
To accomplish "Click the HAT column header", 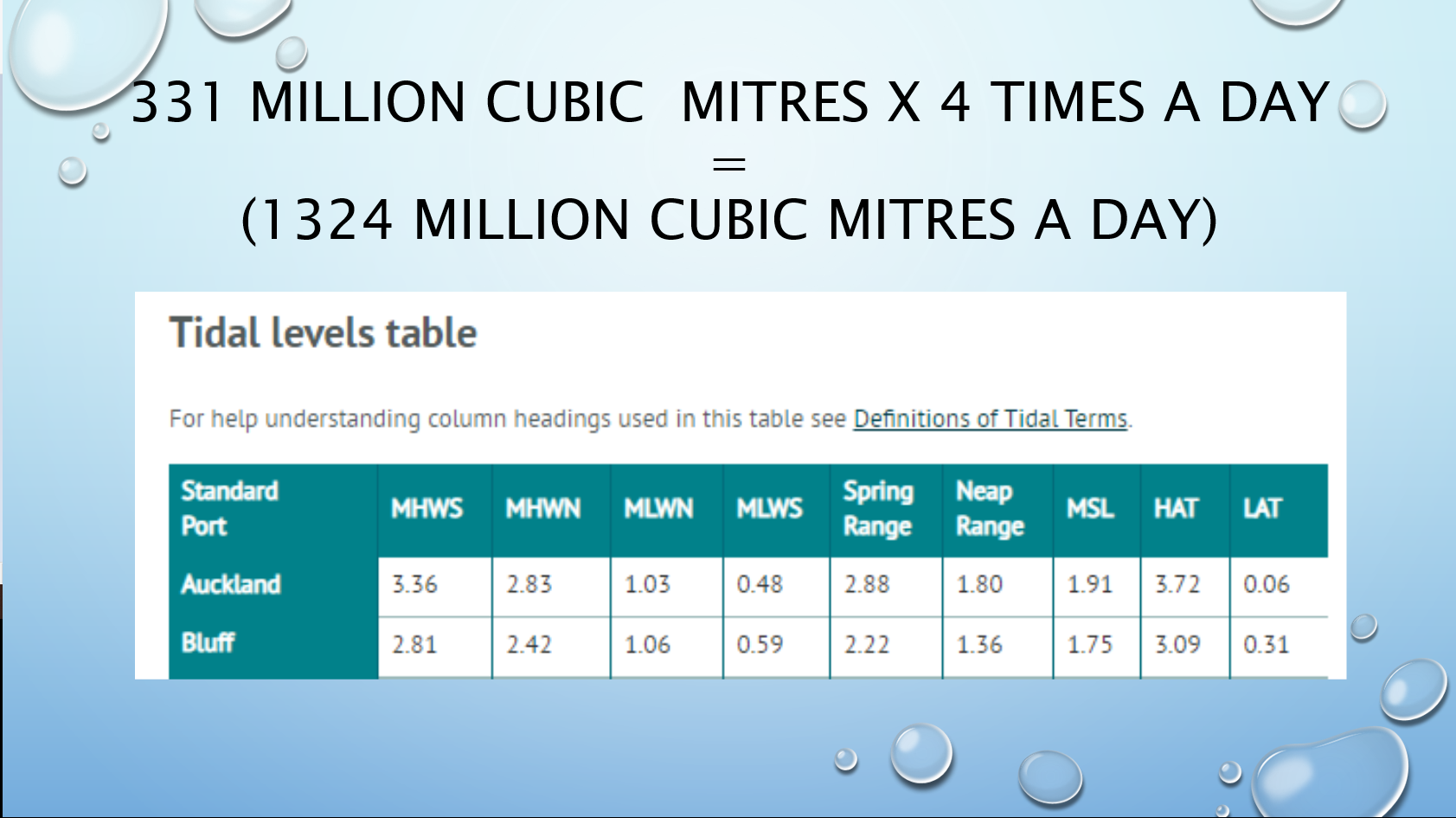I will coord(1176,509).
